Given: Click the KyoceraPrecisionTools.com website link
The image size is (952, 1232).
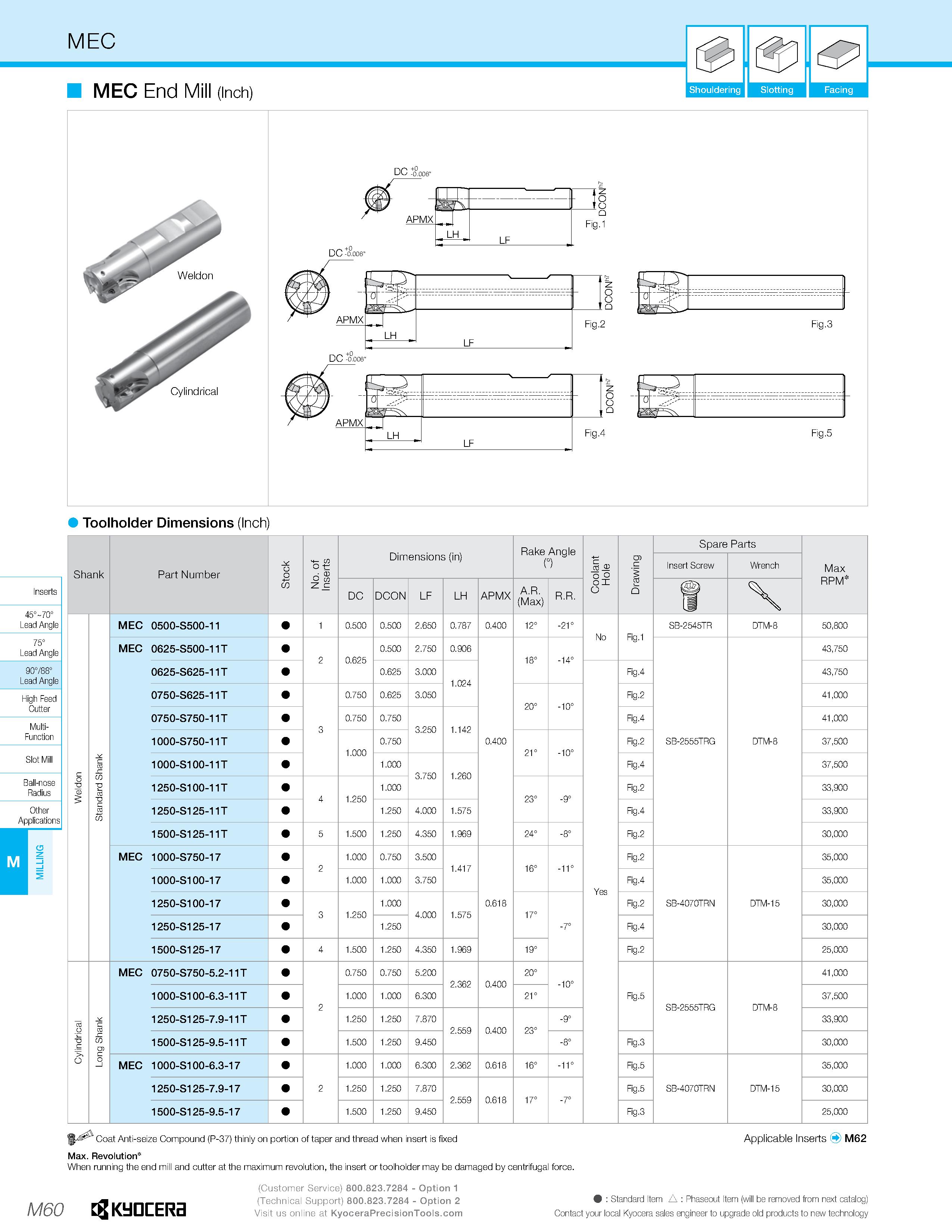Looking at the screenshot, I should point(396,1213).
